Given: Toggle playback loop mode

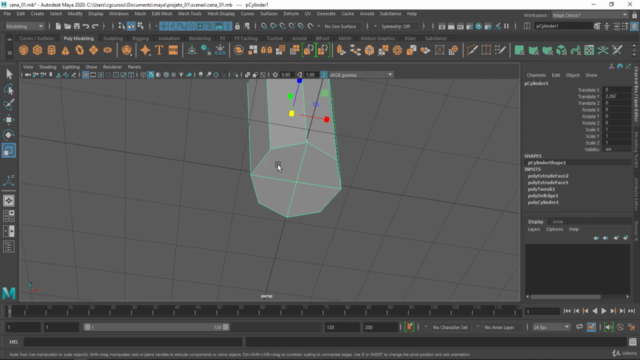Looking at the screenshot, I should [x=579, y=327].
